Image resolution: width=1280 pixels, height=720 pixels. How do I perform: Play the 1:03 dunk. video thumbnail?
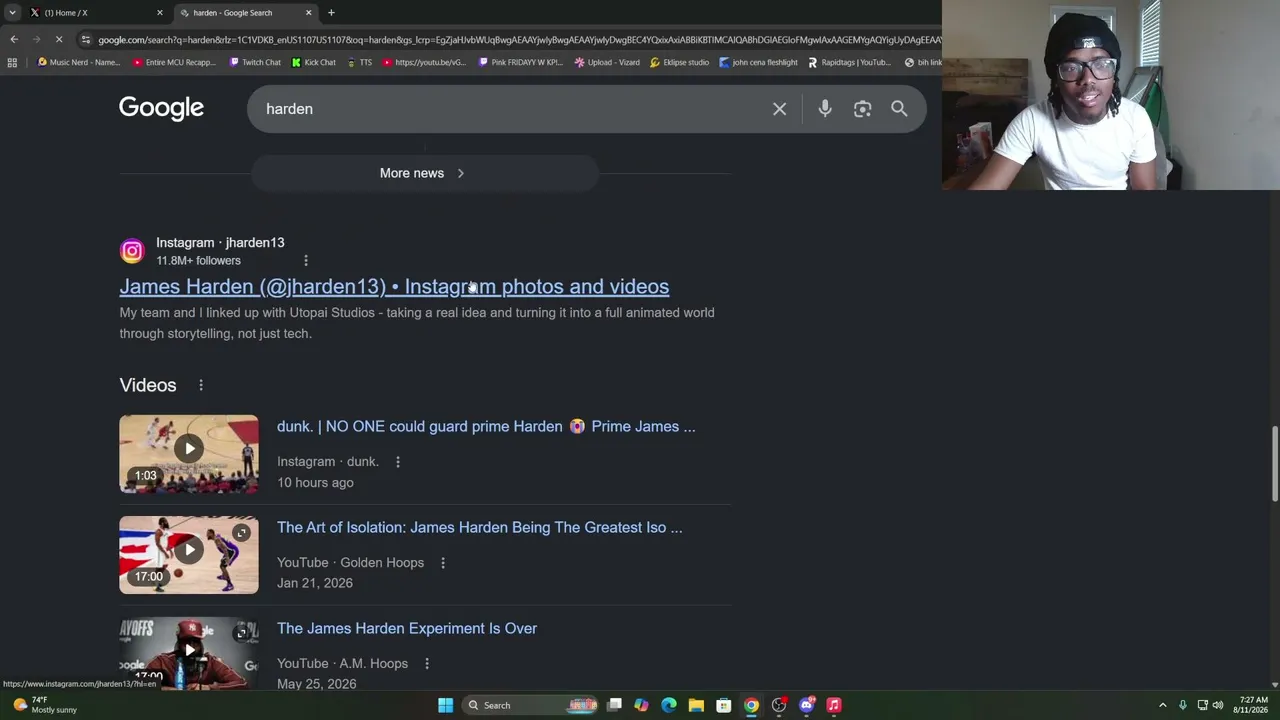[189, 454]
